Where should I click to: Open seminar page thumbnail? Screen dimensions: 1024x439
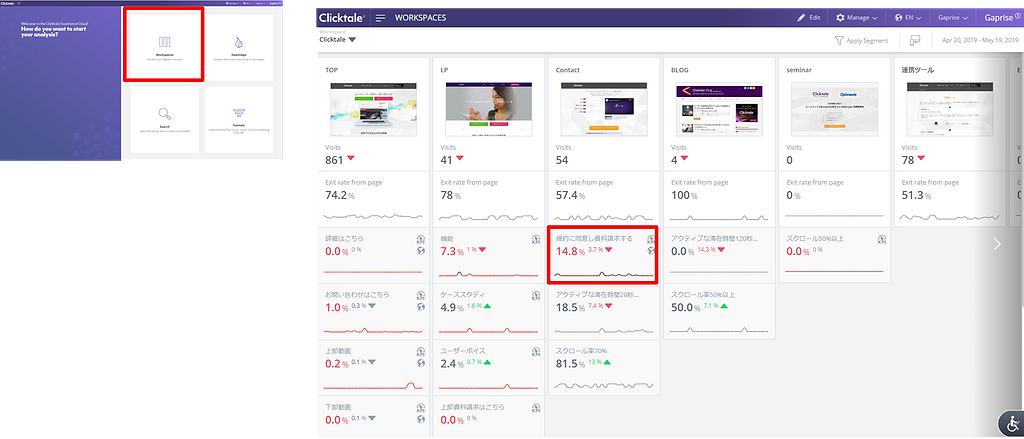pos(834,108)
